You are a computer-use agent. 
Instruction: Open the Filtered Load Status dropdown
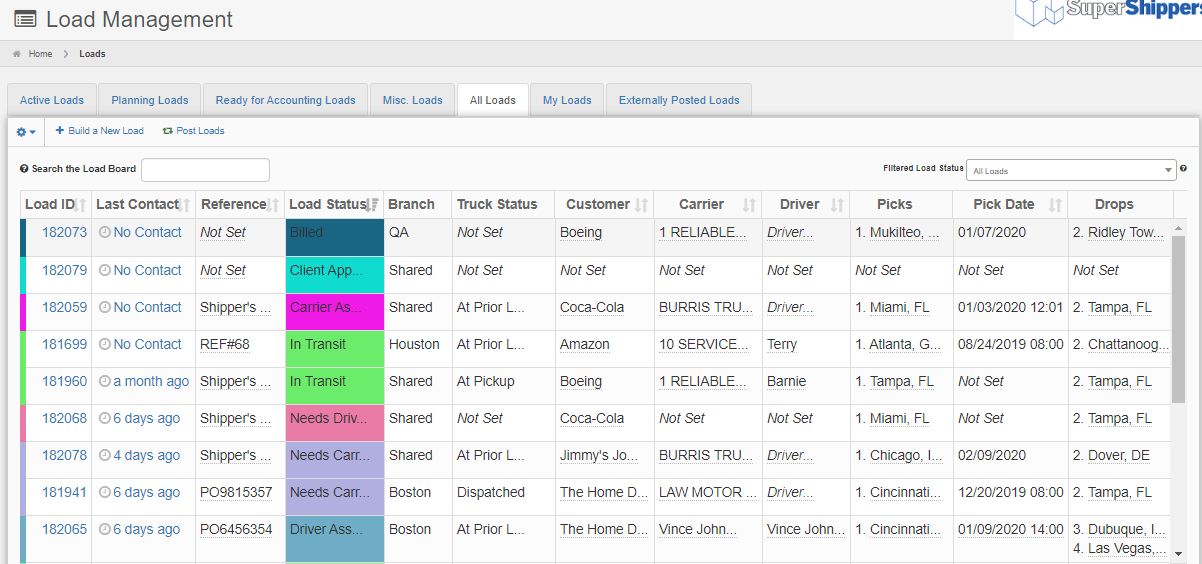coord(1071,170)
